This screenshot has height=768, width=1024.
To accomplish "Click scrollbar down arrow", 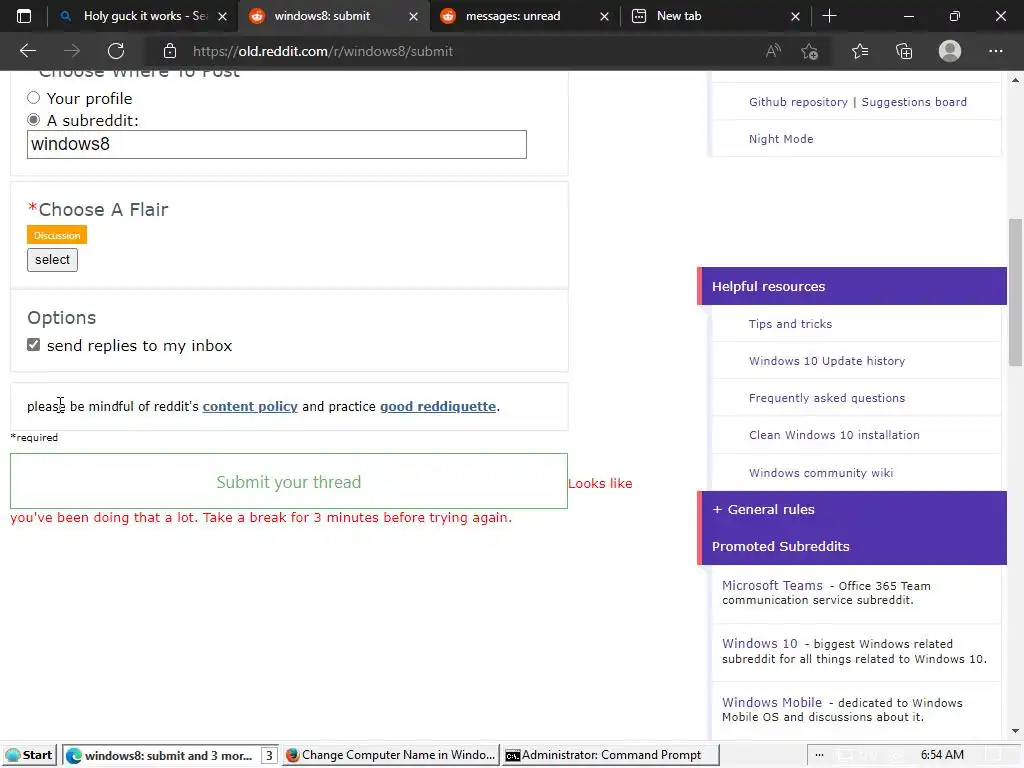I will point(1015,731).
